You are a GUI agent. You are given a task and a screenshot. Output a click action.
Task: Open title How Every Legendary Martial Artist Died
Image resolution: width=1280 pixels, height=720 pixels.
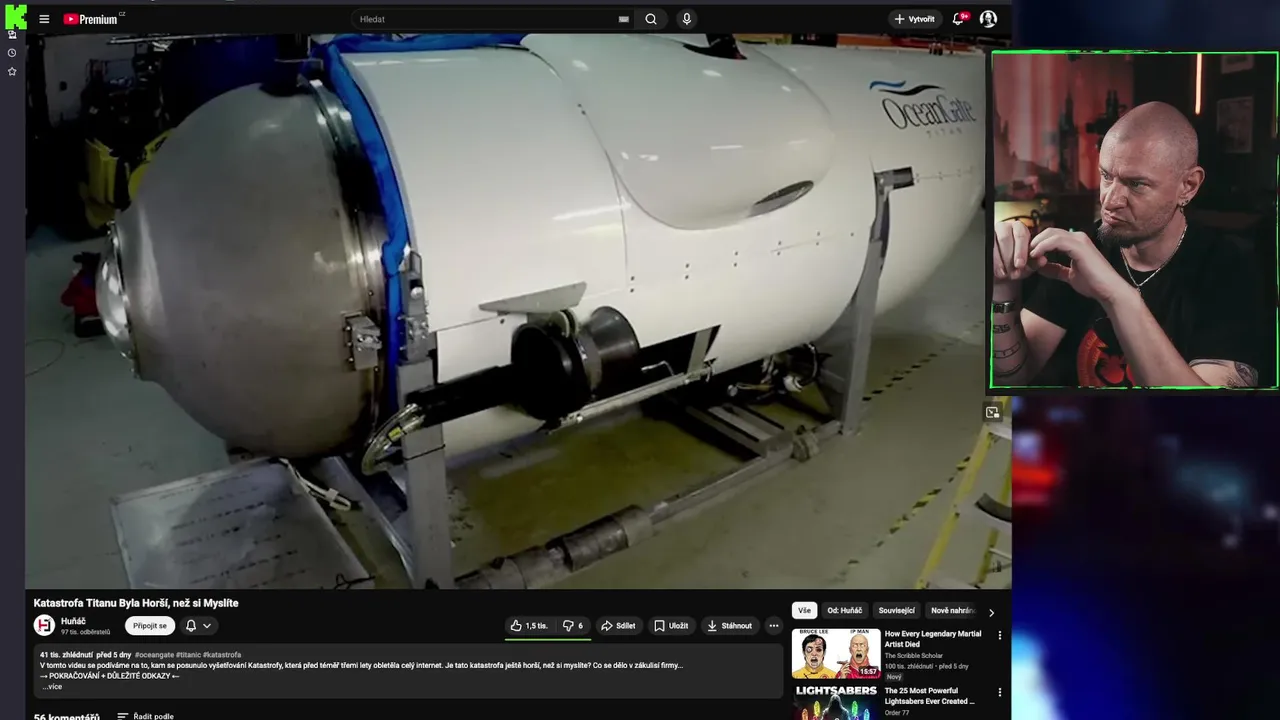coord(933,639)
